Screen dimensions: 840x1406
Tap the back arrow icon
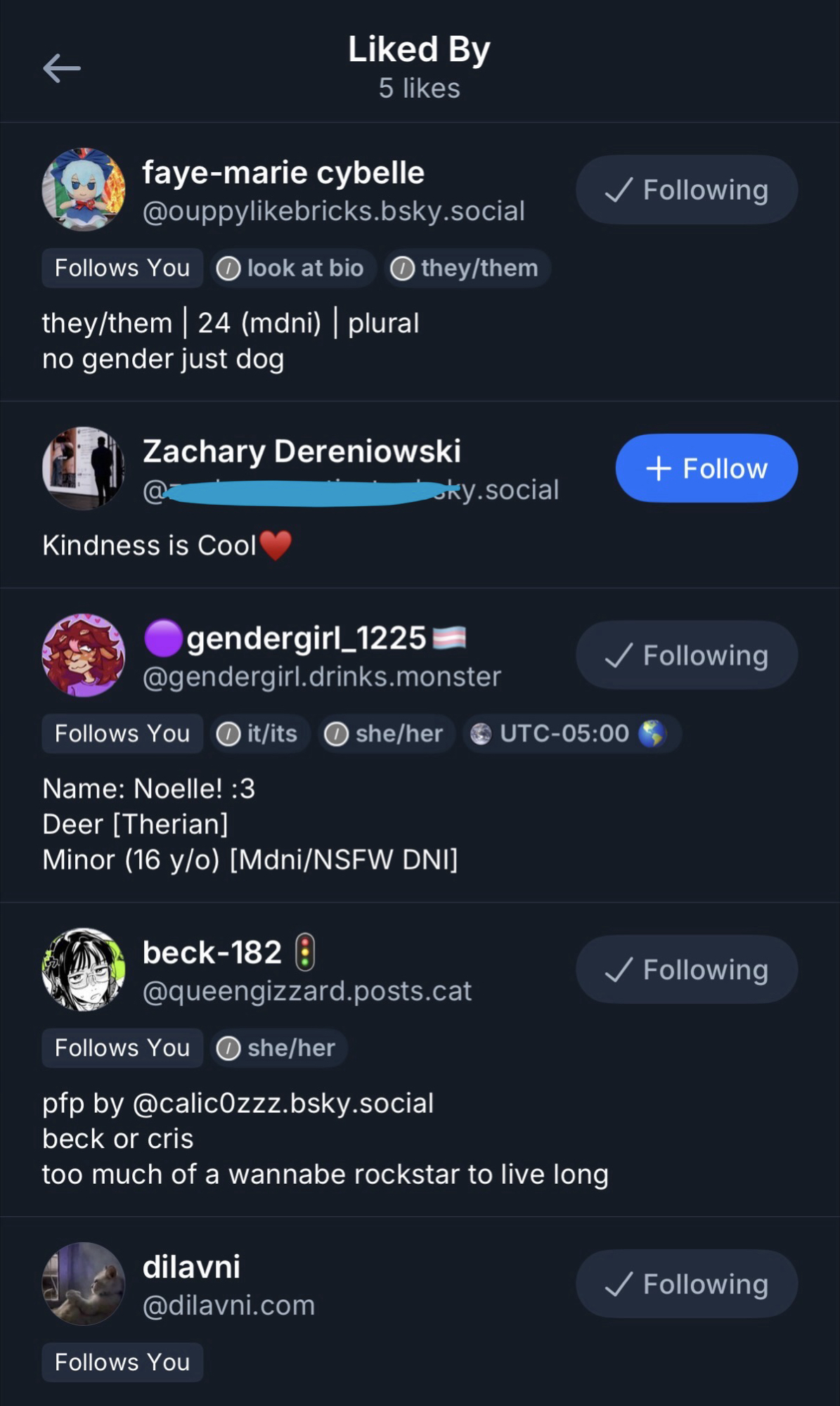[x=62, y=68]
